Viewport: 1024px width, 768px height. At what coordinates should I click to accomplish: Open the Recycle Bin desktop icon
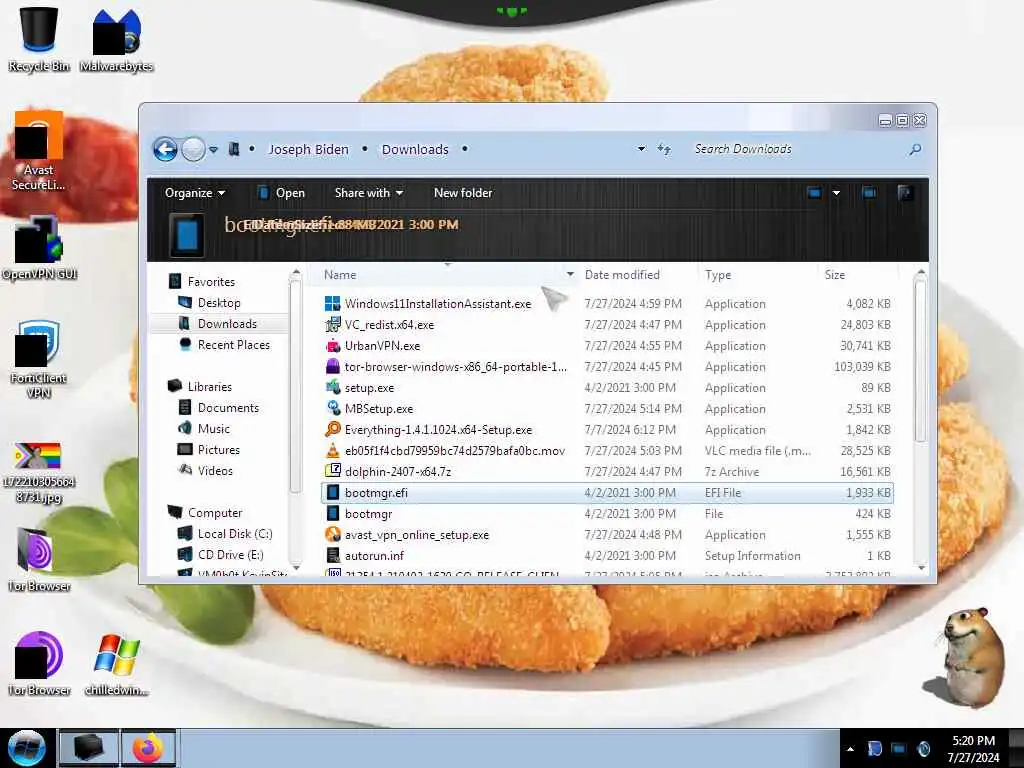pos(39,39)
